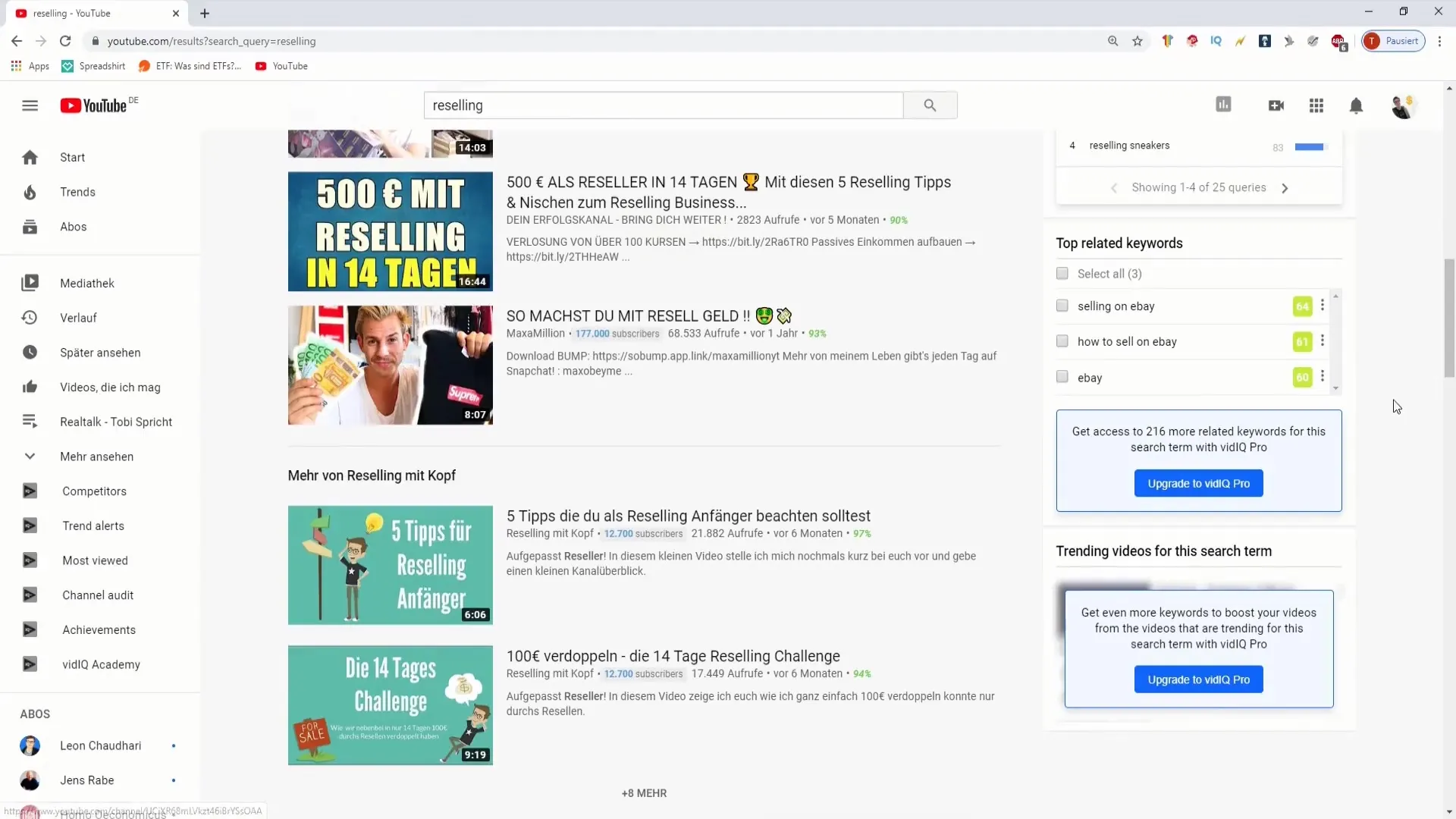Open the Spreadshirt bookmark
The width and height of the screenshot is (1456, 819).
[93, 66]
